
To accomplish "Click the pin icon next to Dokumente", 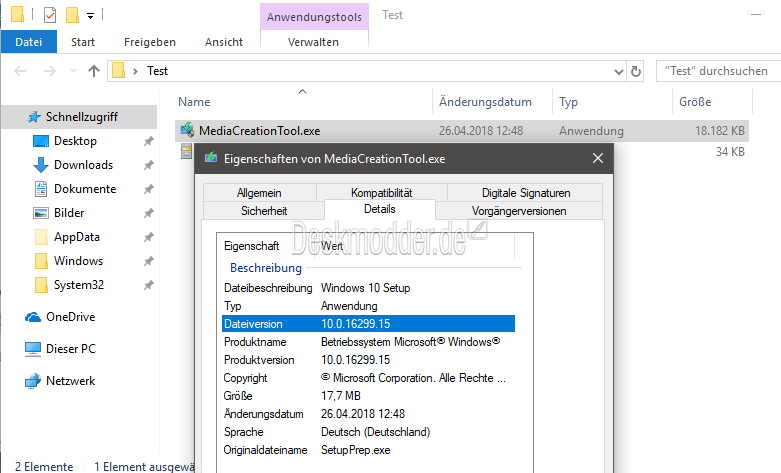I will [148, 189].
